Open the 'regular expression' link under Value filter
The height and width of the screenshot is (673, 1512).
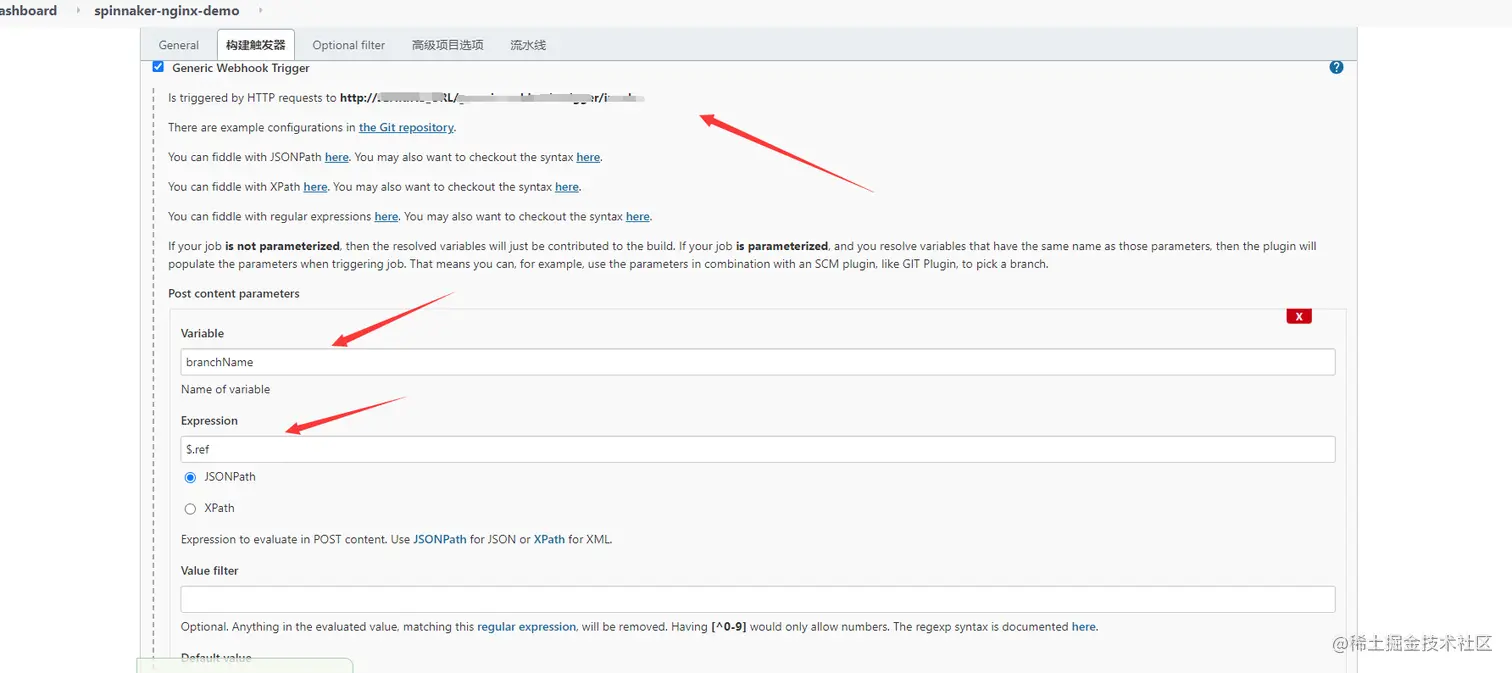(x=526, y=627)
